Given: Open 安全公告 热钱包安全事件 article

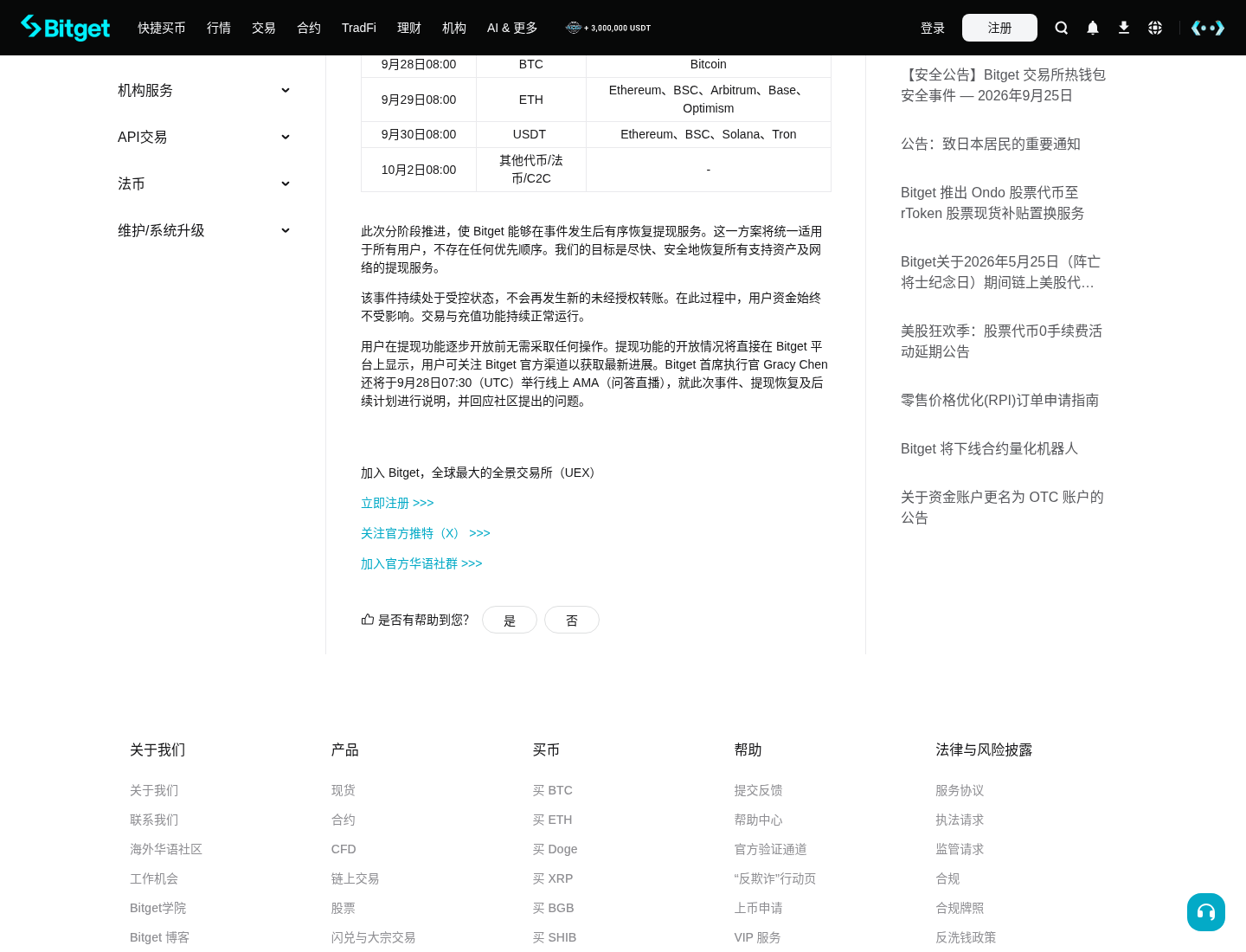Looking at the screenshot, I should click(1004, 85).
